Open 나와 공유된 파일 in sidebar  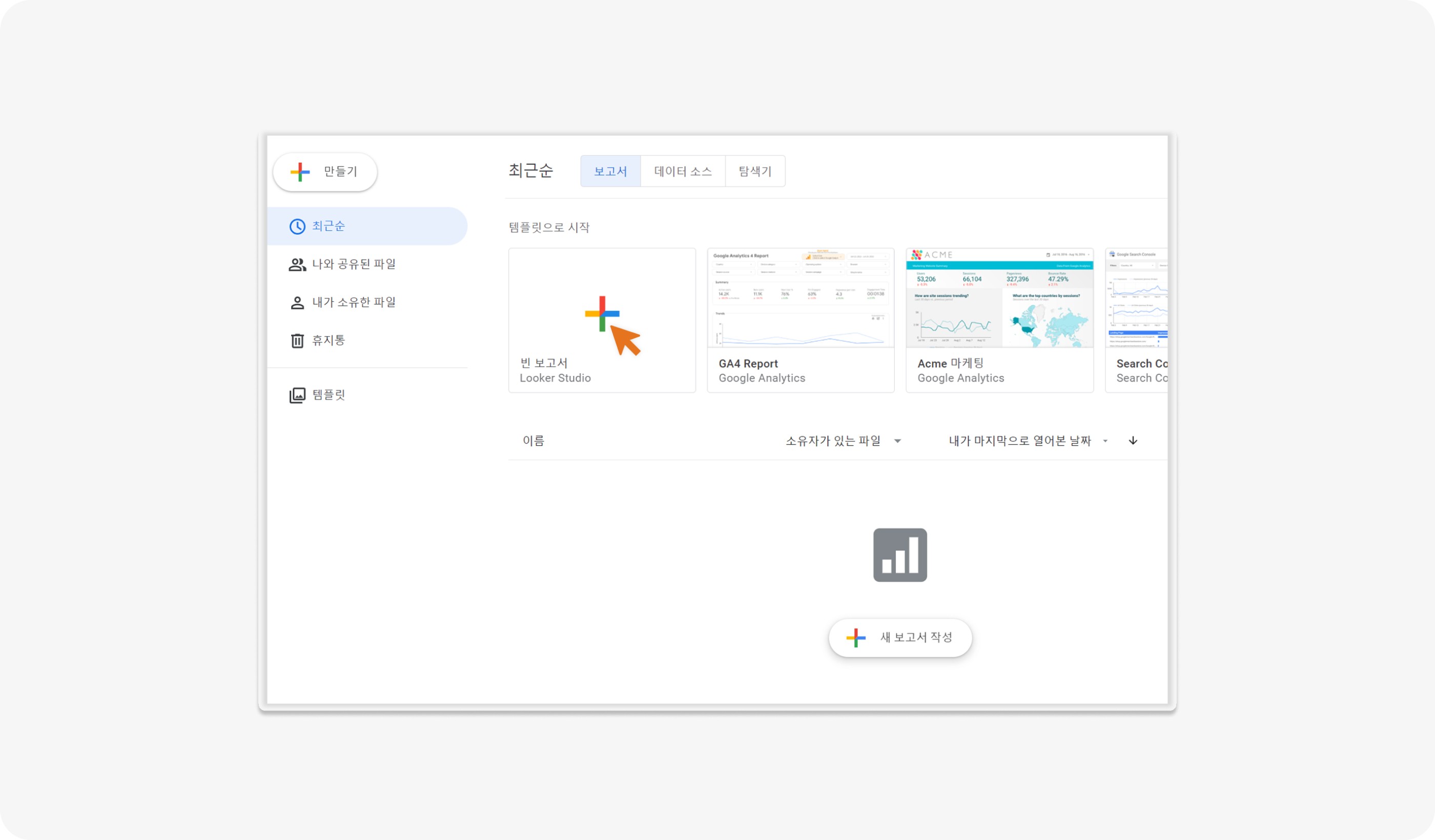coord(367,264)
